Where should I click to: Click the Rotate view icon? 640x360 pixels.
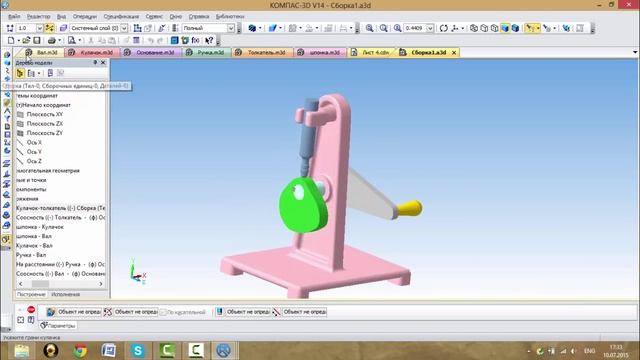tap(443, 28)
